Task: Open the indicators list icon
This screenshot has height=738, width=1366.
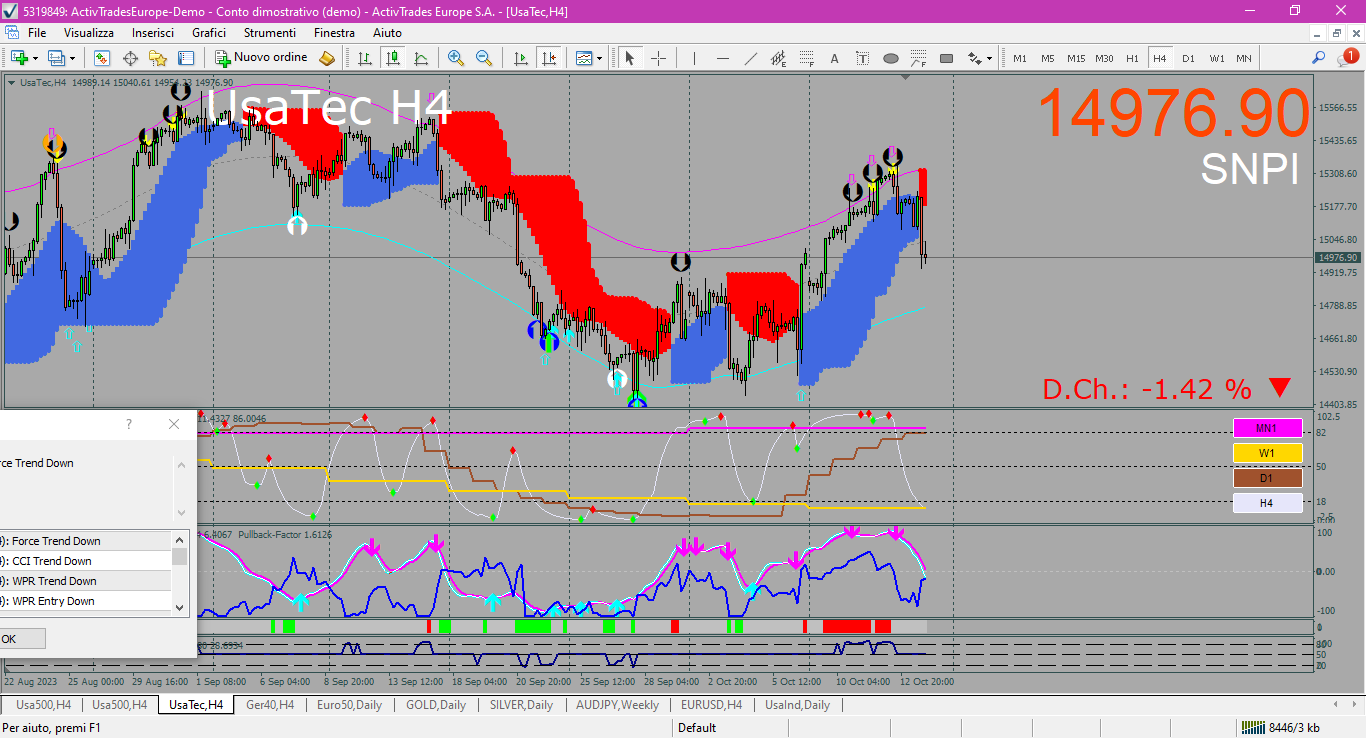Action: coord(584,58)
